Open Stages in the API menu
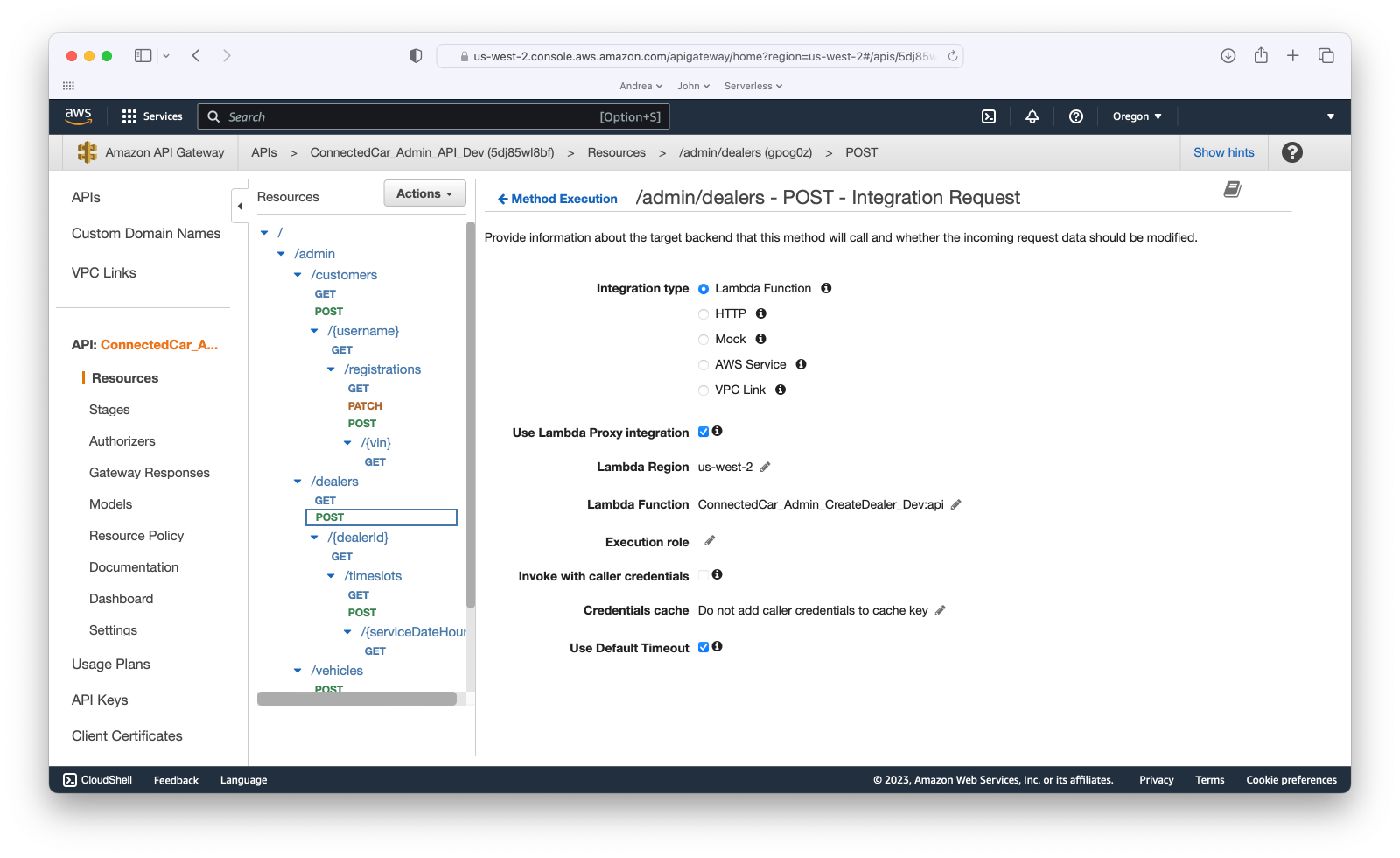Screen dimensions: 1400x858 109,410
